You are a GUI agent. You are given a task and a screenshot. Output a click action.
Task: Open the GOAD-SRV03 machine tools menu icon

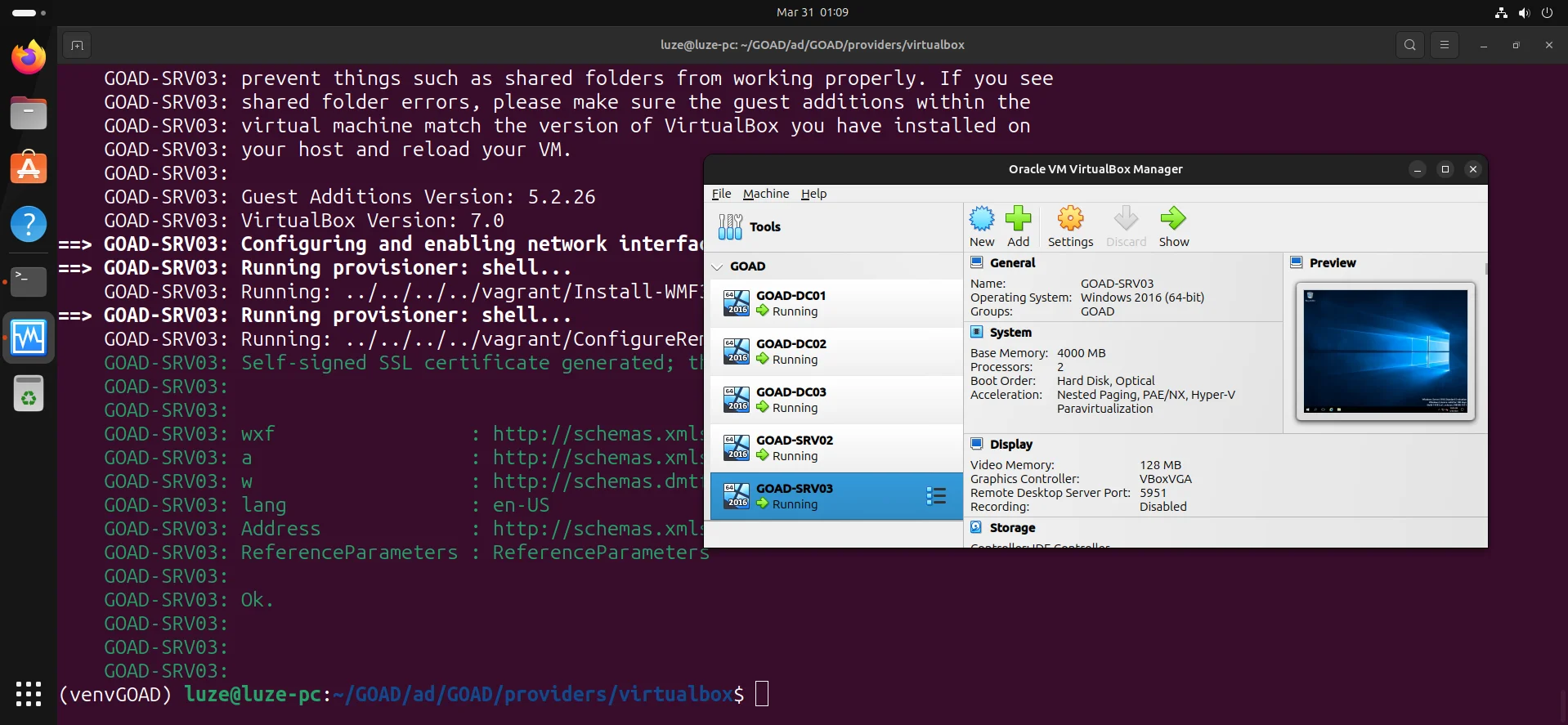[936, 496]
